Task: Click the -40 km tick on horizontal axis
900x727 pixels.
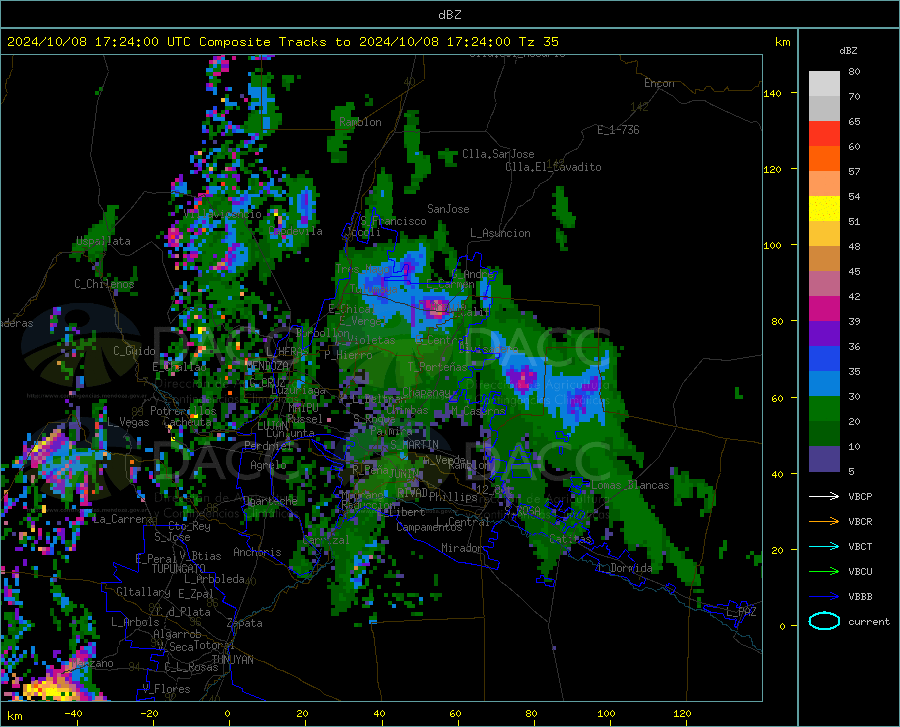Action: (x=73, y=713)
